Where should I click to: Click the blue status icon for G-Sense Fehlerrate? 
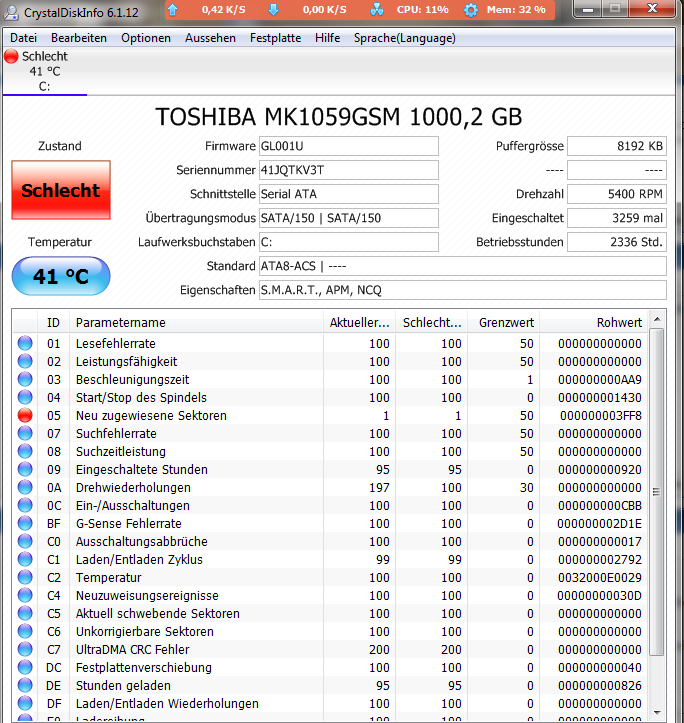tap(25, 523)
